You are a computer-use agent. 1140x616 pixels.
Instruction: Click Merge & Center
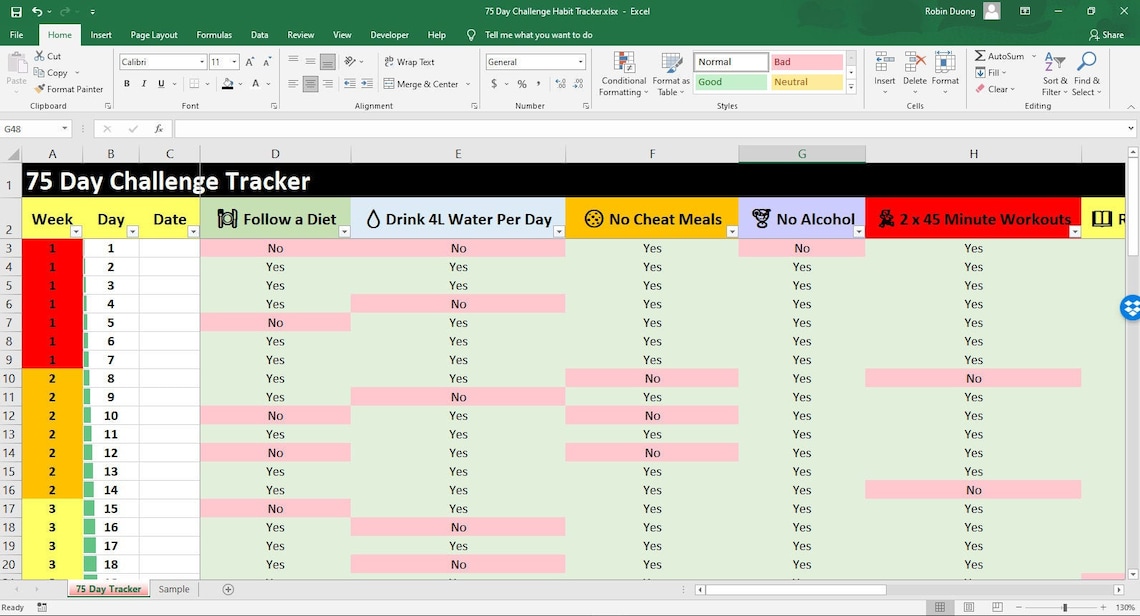(421, 84)
